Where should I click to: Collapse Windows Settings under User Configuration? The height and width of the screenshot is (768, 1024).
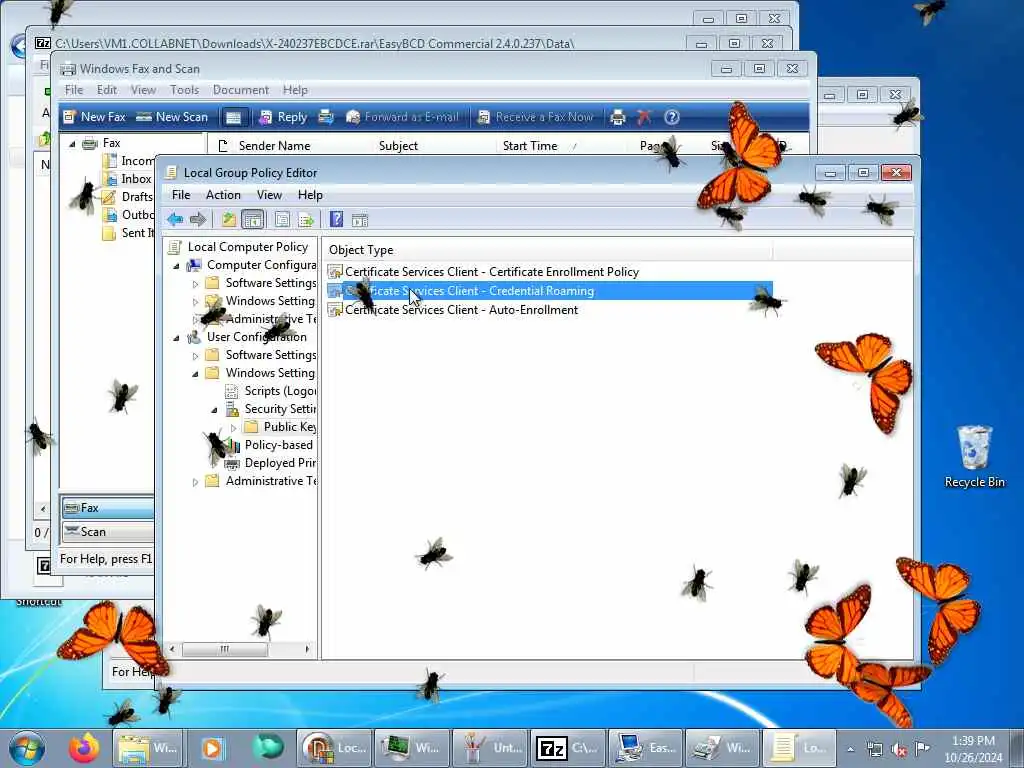point(195,374)
